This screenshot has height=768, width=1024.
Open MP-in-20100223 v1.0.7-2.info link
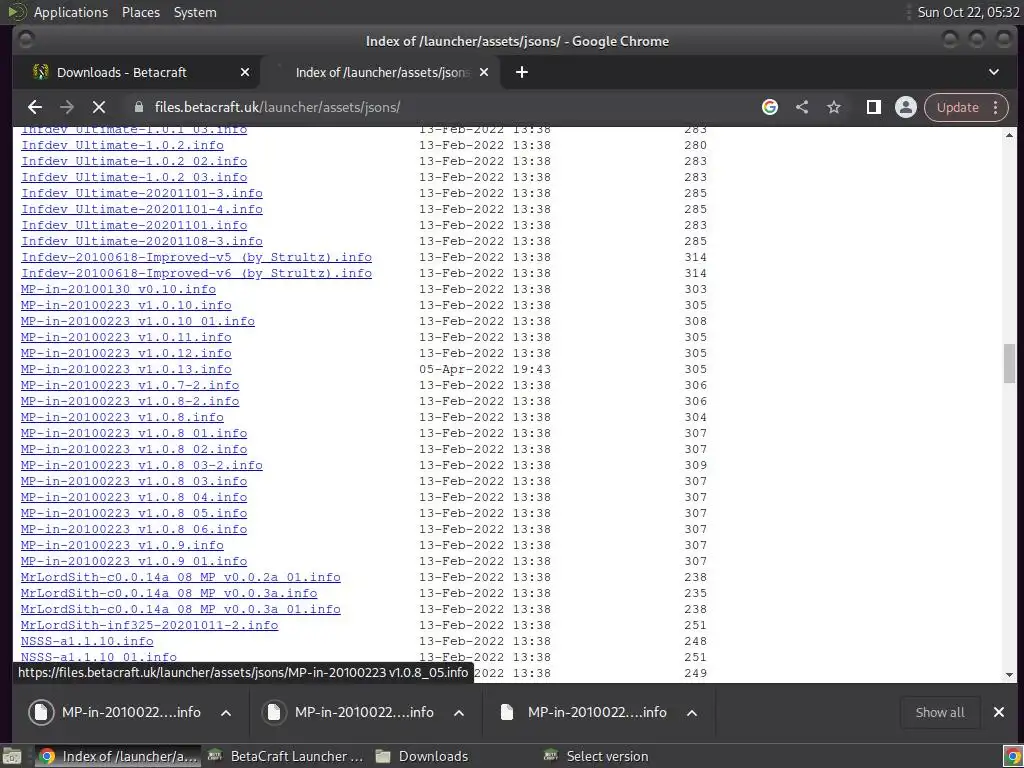(x=130, y=385)
